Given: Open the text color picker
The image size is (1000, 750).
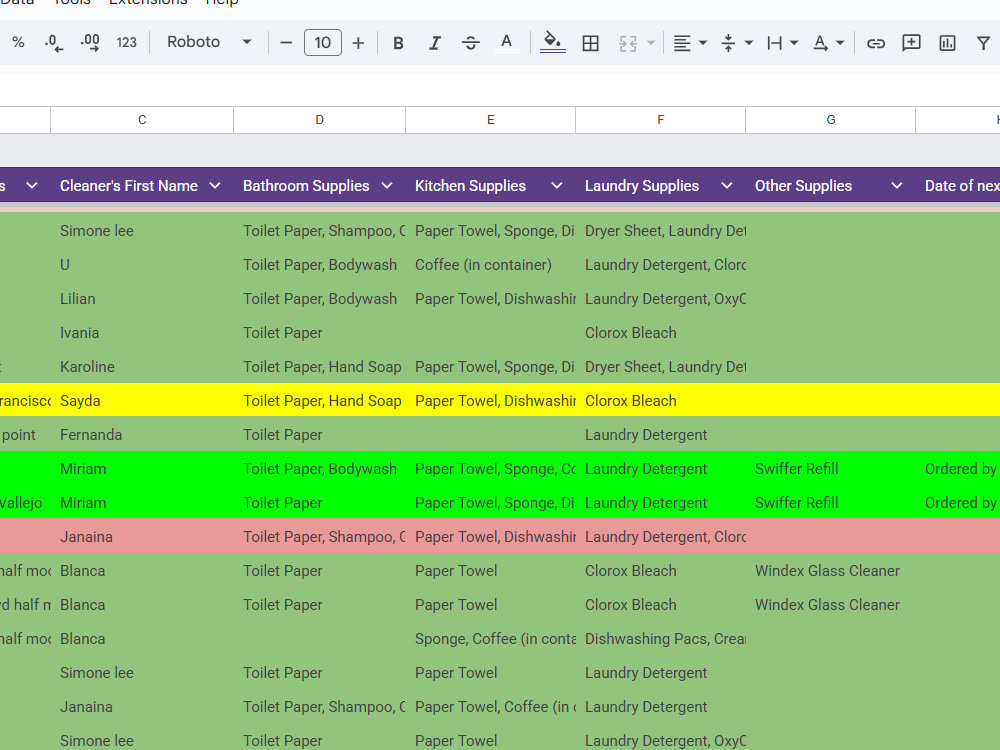Looking at the screenshot, I should point(506,43).
